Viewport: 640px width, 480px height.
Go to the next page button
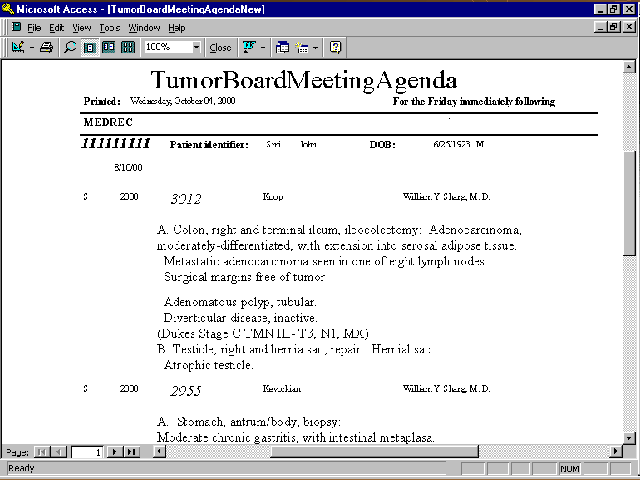pyautogui.click(x=116, y=452)
